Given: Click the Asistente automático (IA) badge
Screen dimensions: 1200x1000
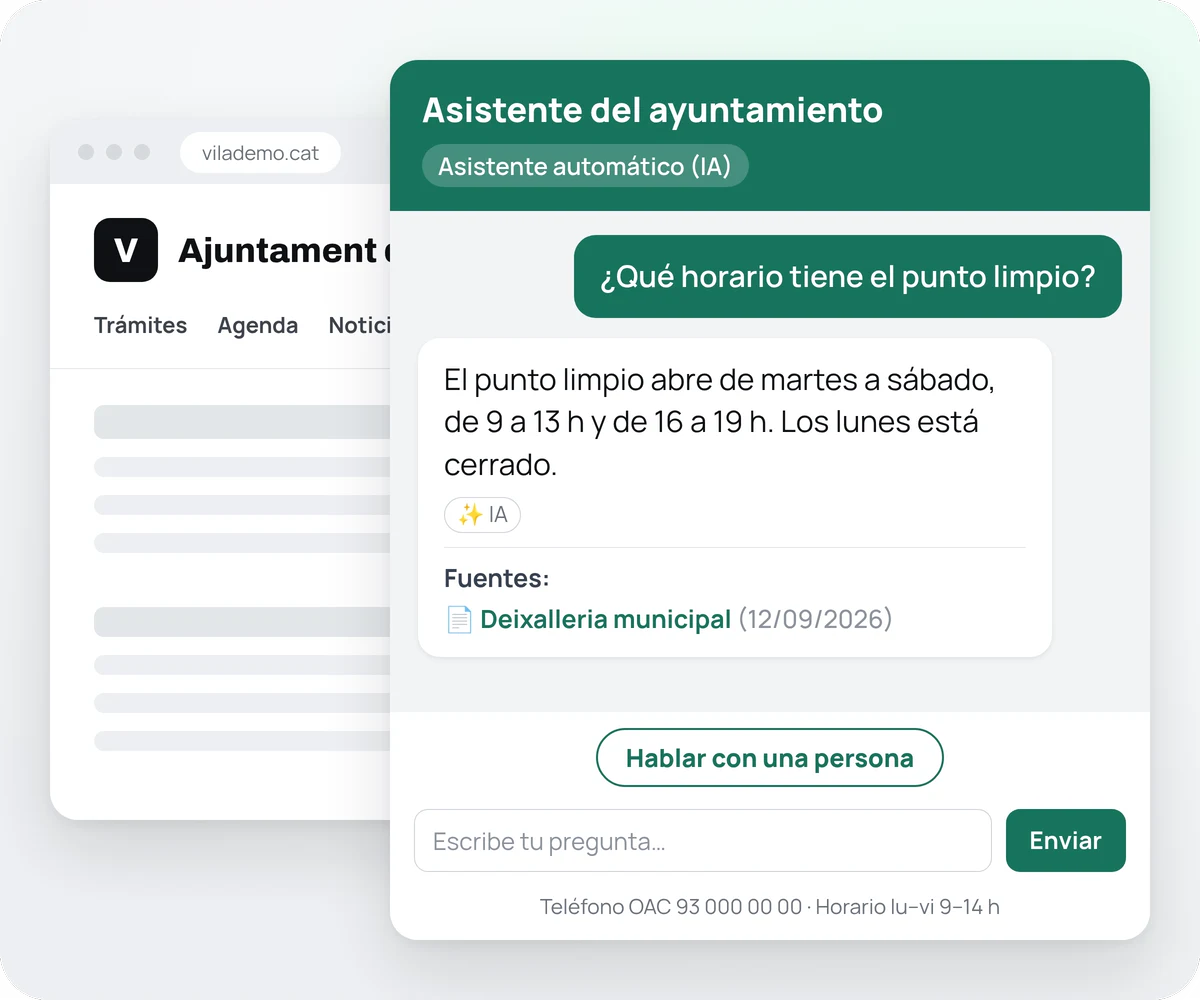Looking at the screenshot, I should click(585, 166).
